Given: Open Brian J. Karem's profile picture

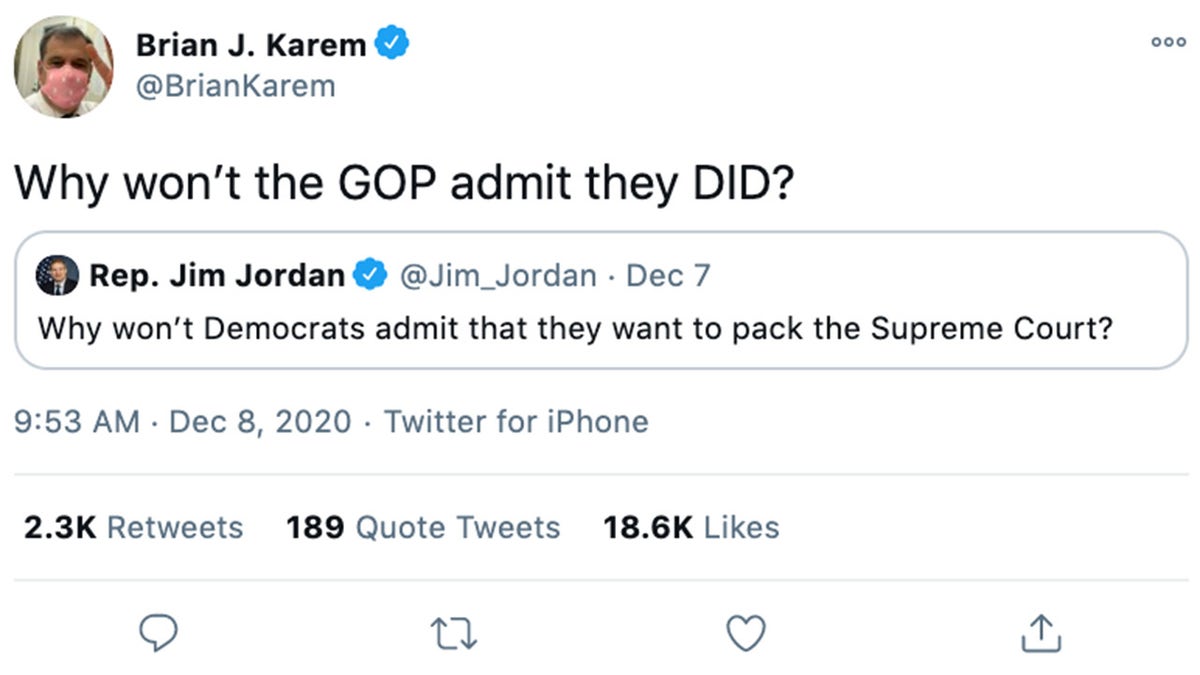Looking at the screenshot, I should click(x=63, y=68).
